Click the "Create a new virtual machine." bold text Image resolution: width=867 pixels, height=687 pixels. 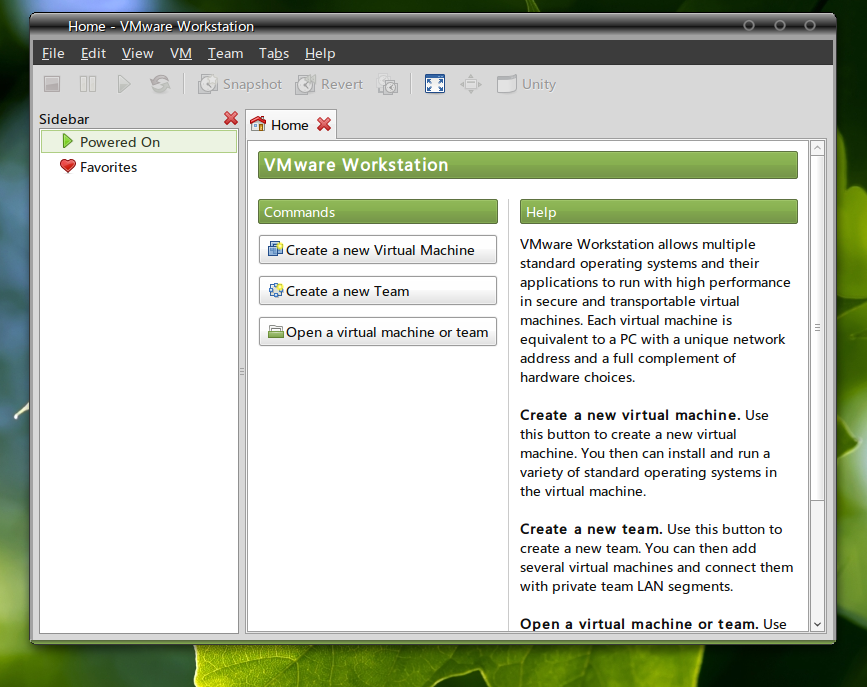(x=630, y=415)
